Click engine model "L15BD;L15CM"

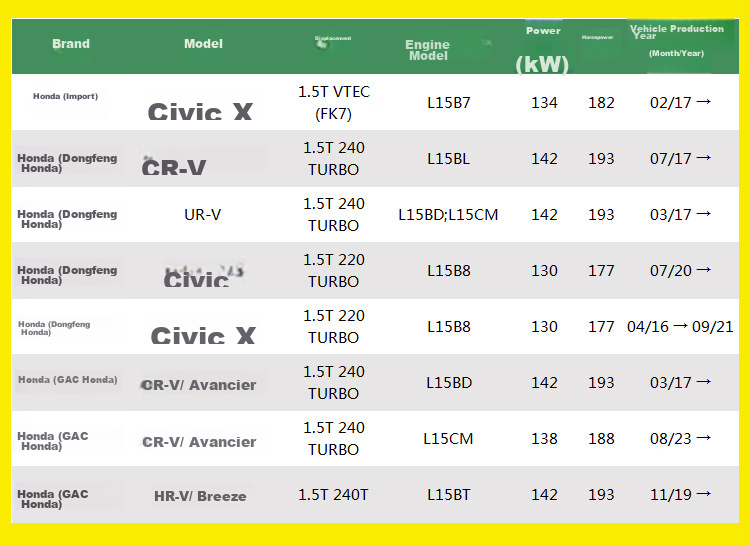[448, 215]
